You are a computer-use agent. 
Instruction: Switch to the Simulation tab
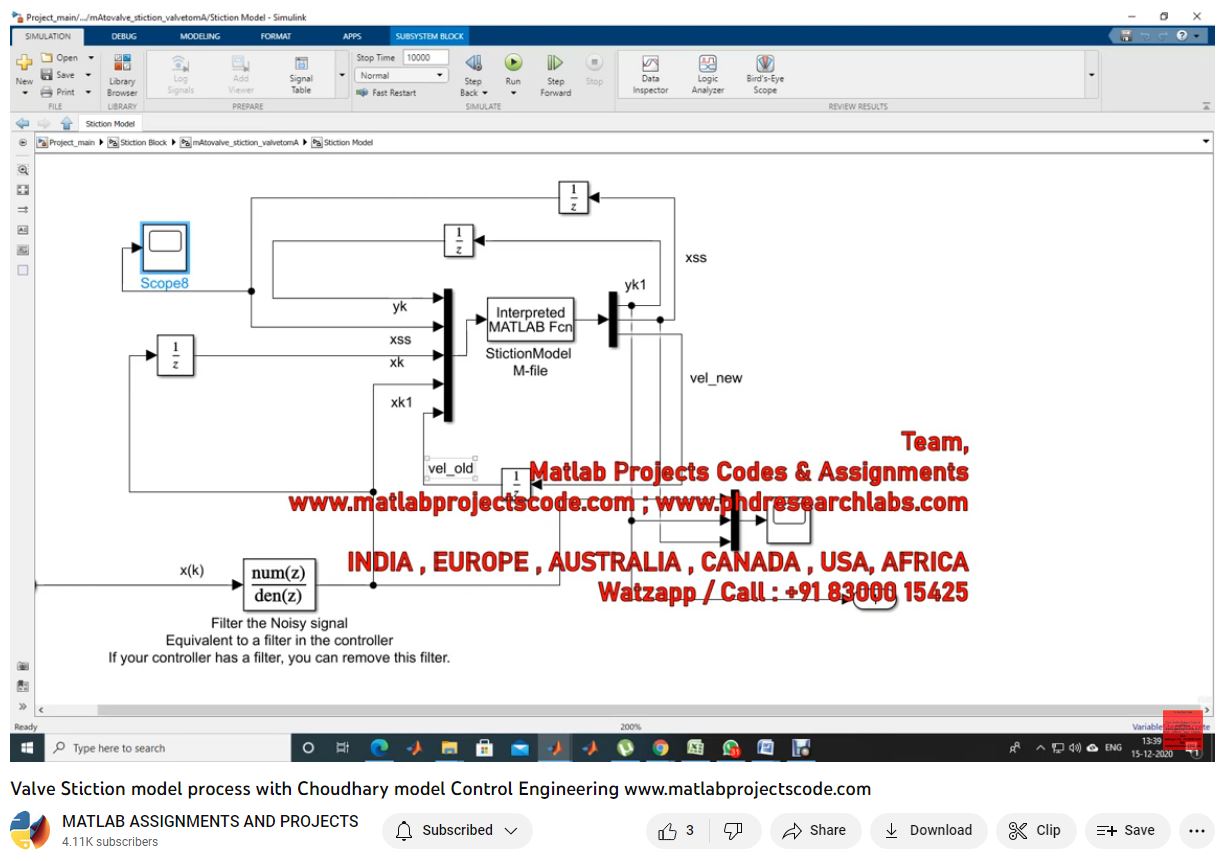(x=48, y=36)
